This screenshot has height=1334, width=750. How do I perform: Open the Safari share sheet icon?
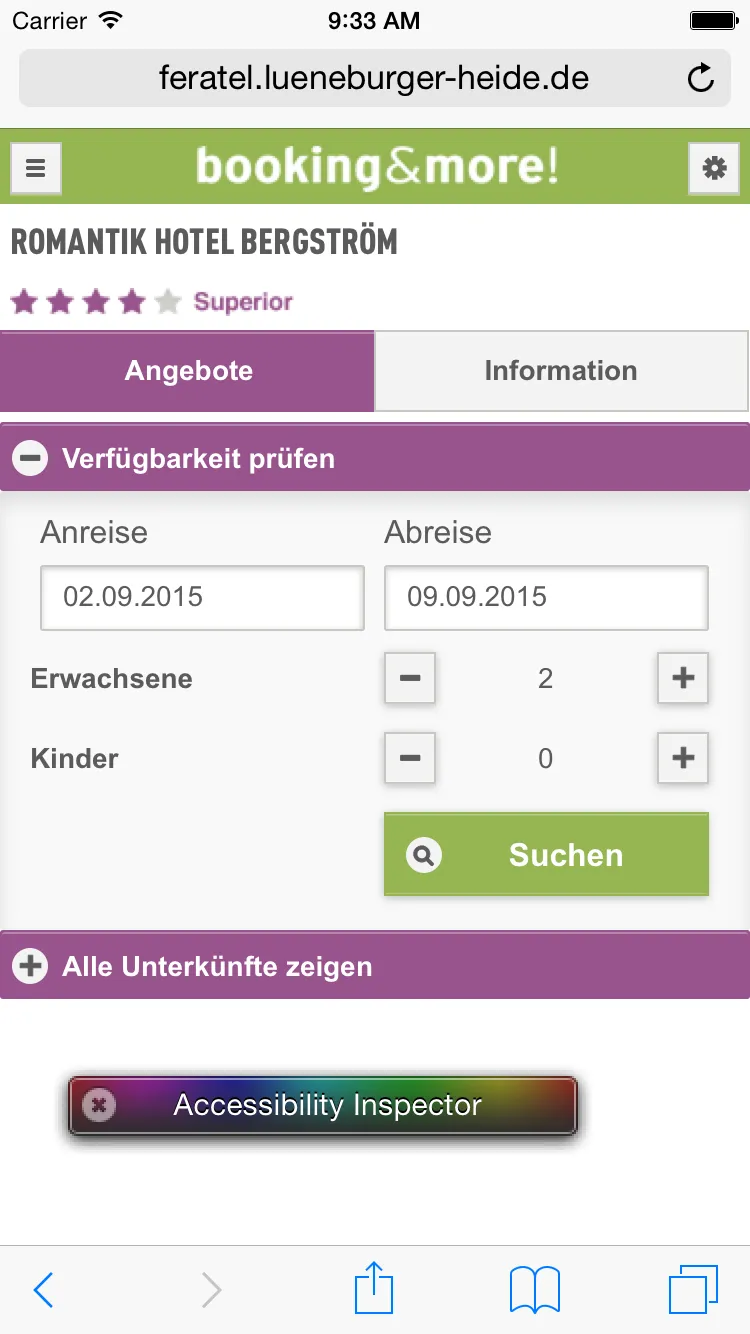tap(374, 1288)
